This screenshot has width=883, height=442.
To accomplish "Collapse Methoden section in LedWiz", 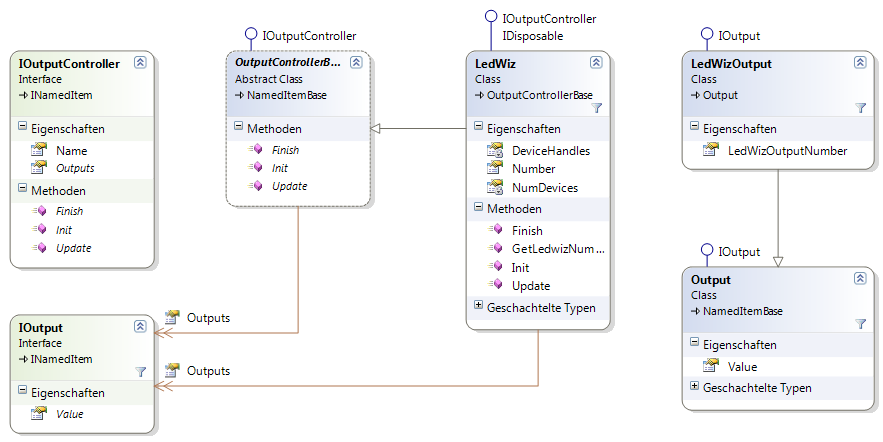I will (x=479, y=207).
